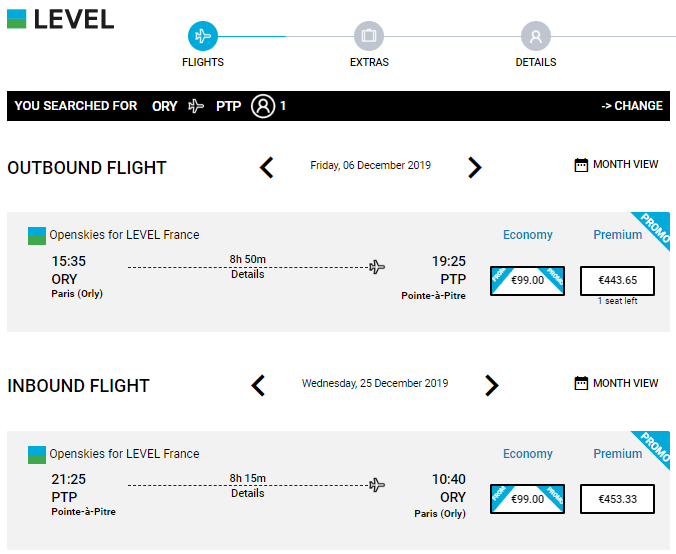Select outbound Premium fare €443.65
Screen dimensions: 676x554
[617, 281]
